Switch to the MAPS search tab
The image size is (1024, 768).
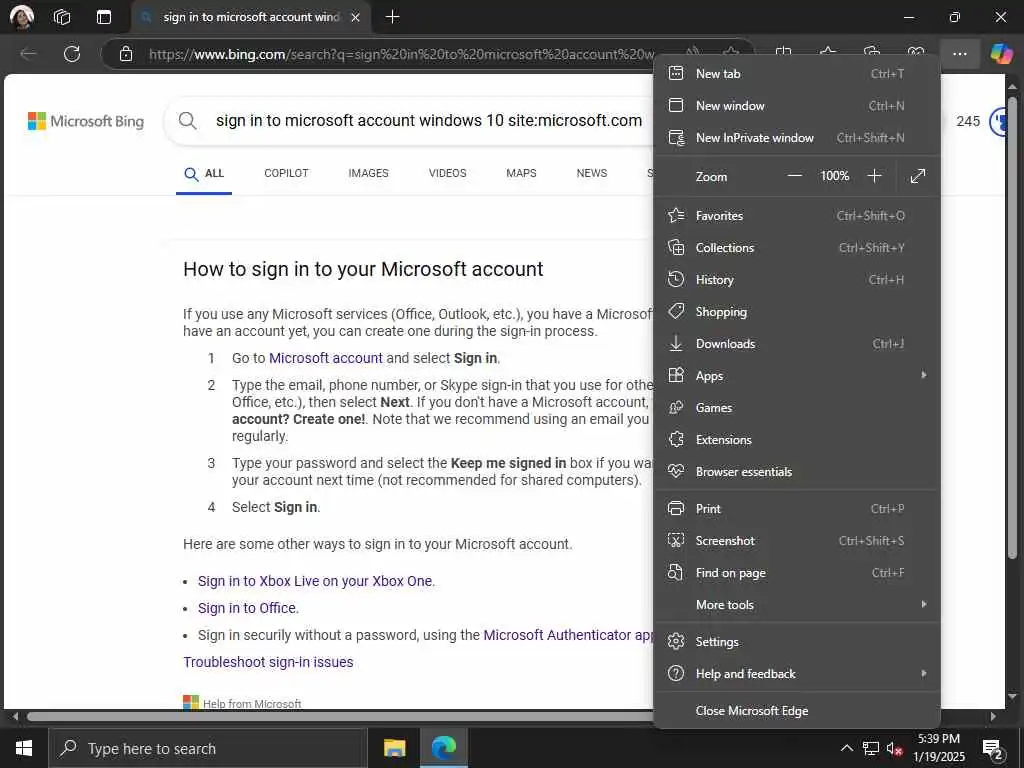tap(521, 173)
